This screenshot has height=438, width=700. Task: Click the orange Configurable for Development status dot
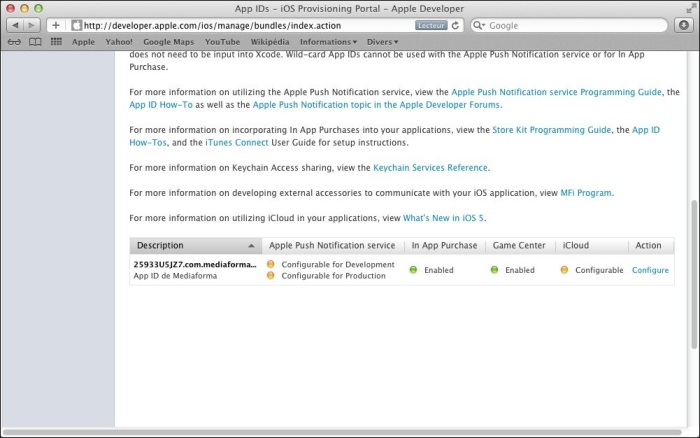pyautogui.click(x=271, y=264)
